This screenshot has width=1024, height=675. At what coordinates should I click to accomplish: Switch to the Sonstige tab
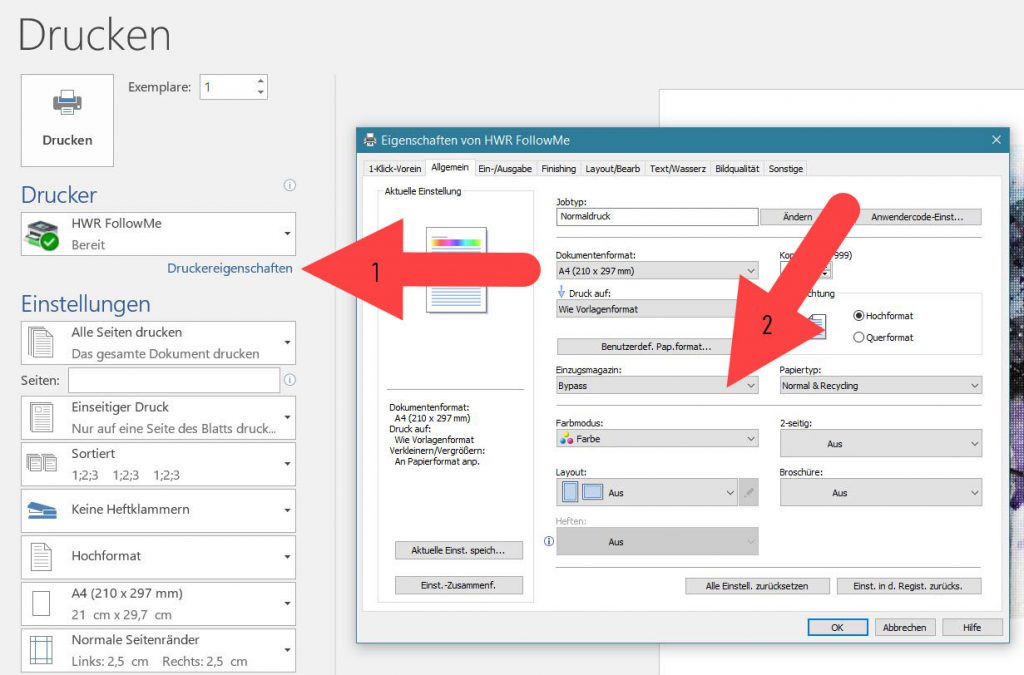coord(786,168)
